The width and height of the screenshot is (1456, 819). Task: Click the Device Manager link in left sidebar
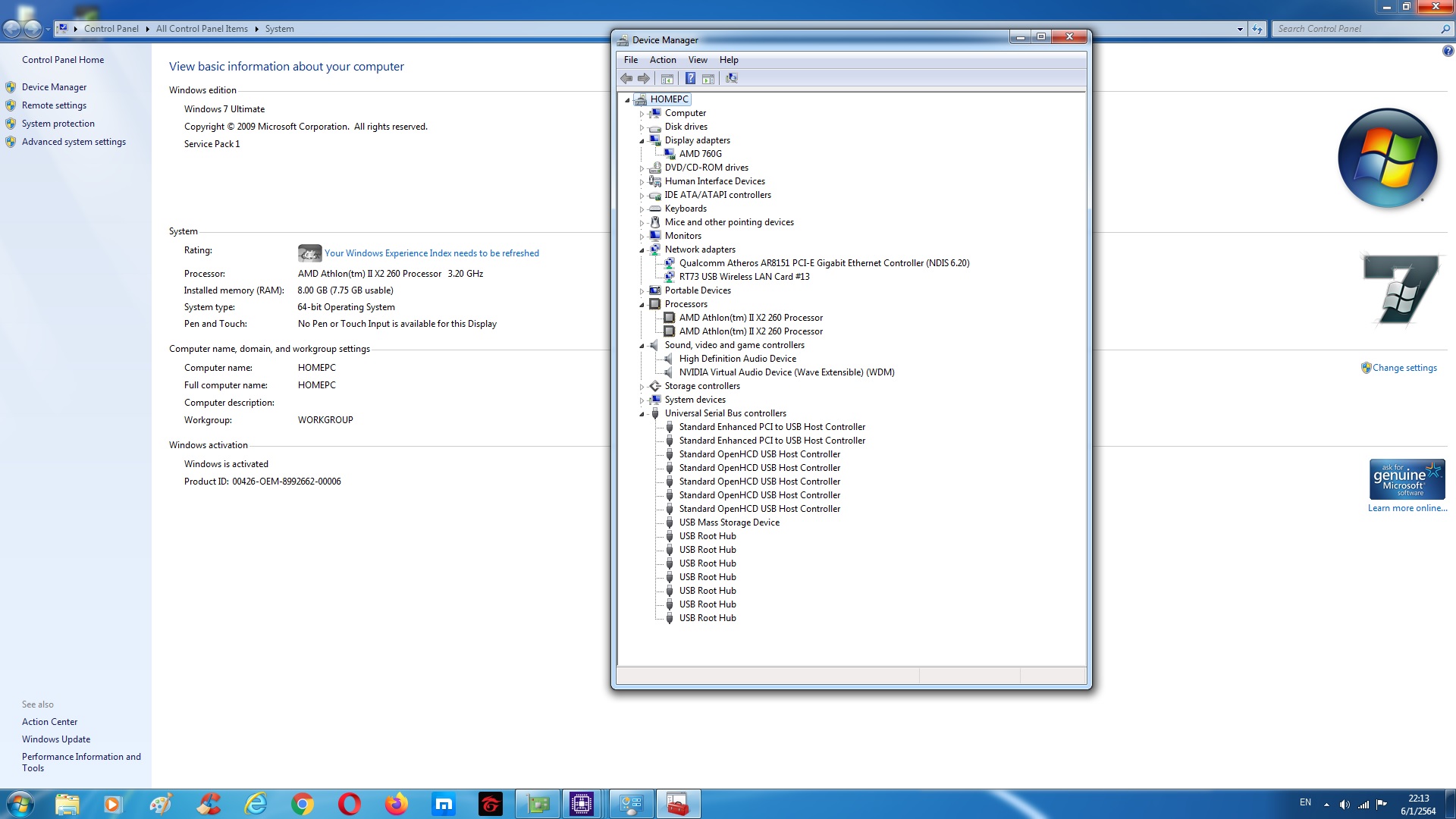(x=54, y=87)
